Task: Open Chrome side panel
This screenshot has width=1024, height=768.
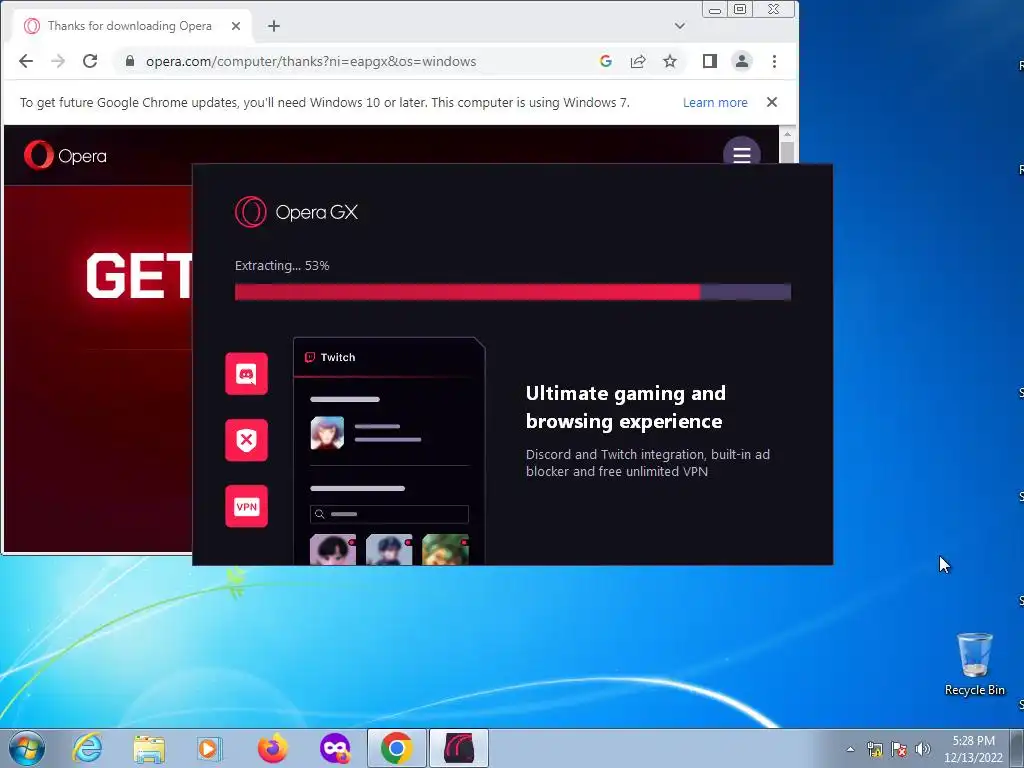Action: 710,61
